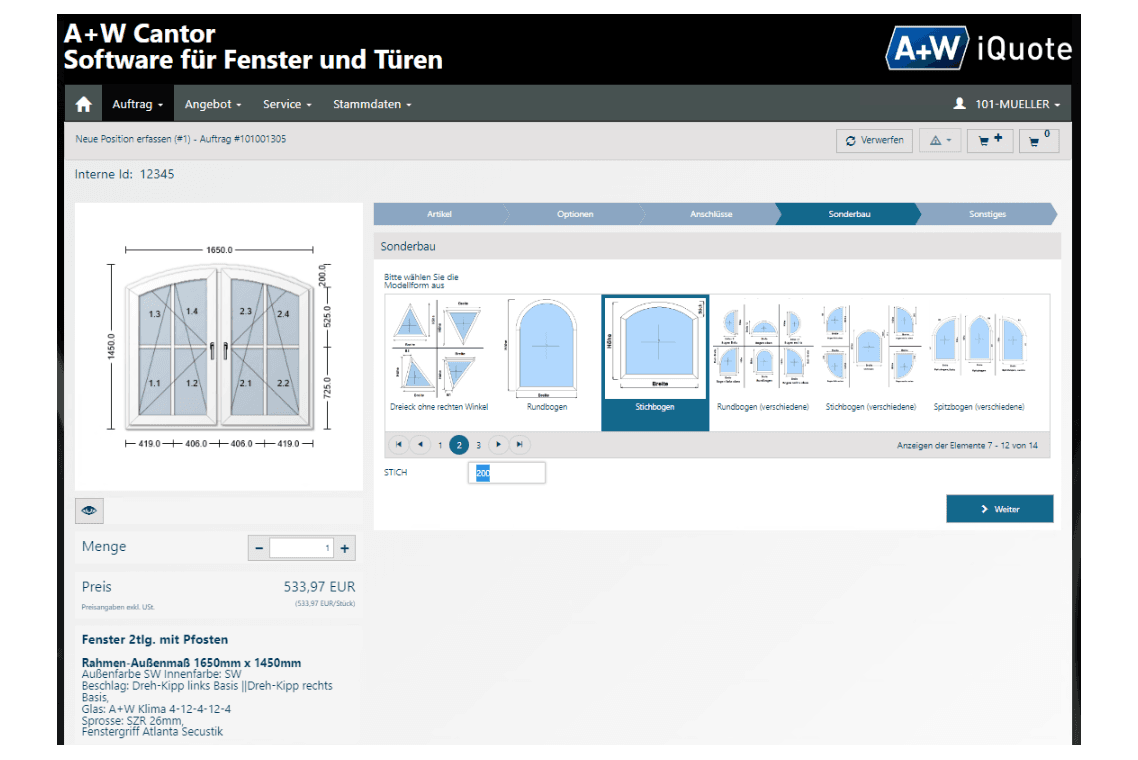Click Rahmen-Außenmaß 1650mm x 1450mm text
1138x760 pixels.
coord(191,663)
